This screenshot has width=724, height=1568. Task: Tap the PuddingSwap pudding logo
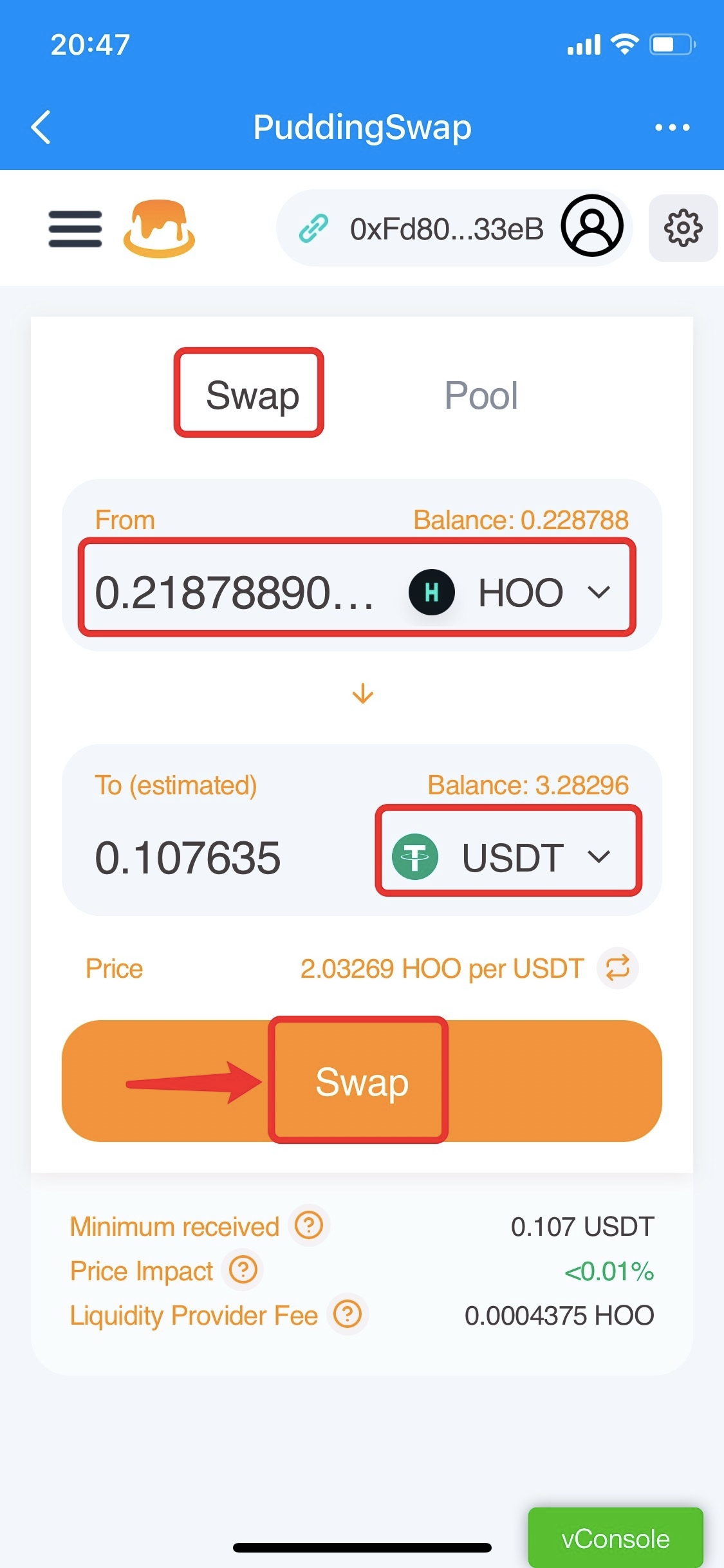[159, 229]
